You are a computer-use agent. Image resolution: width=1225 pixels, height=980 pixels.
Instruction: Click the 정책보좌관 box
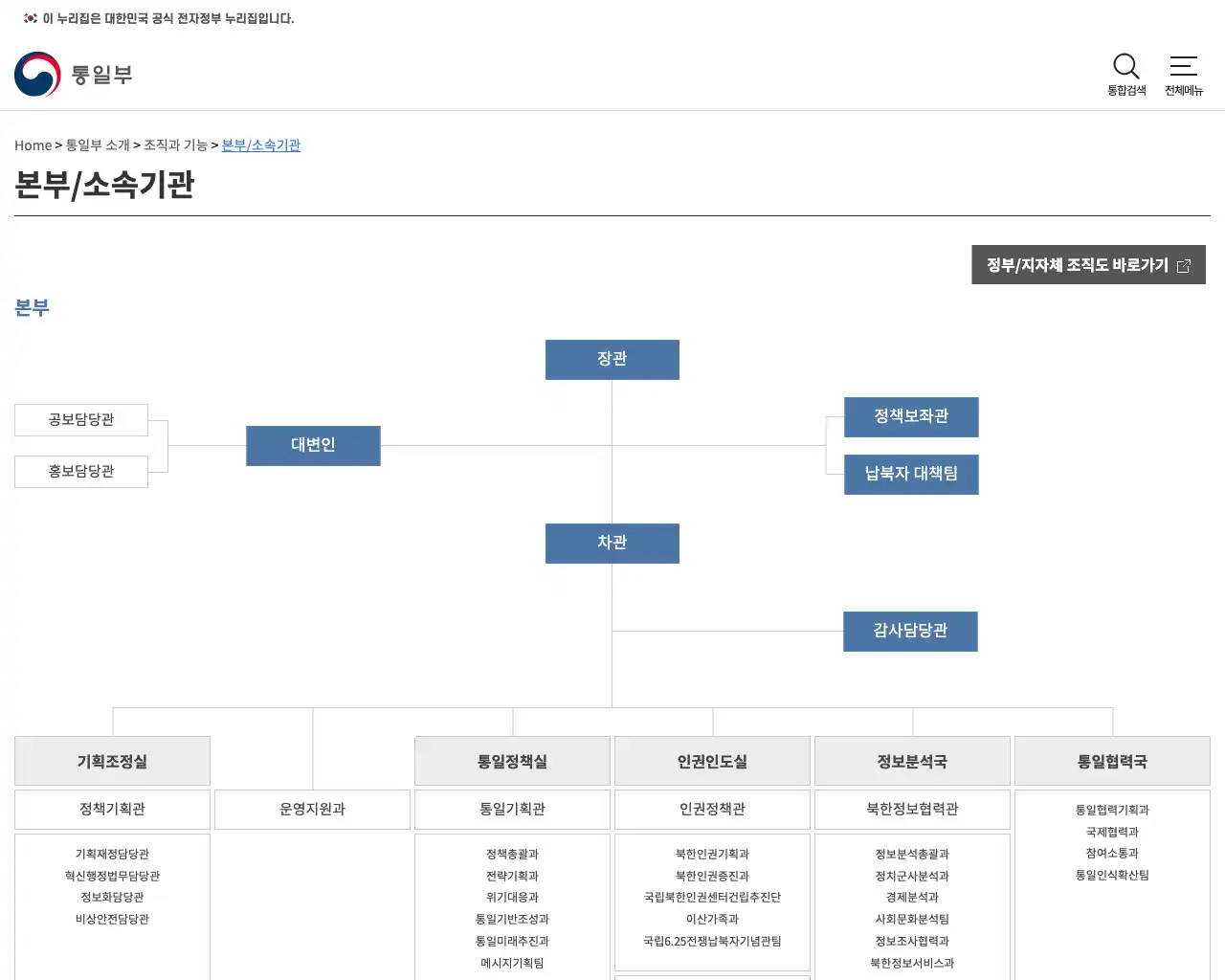click(x=911, y=417)
